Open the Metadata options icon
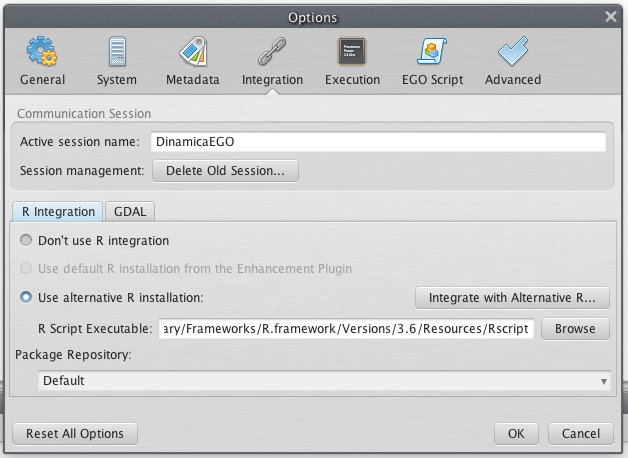This screenshot has width=628, height=458. click(x=192, y=50)
